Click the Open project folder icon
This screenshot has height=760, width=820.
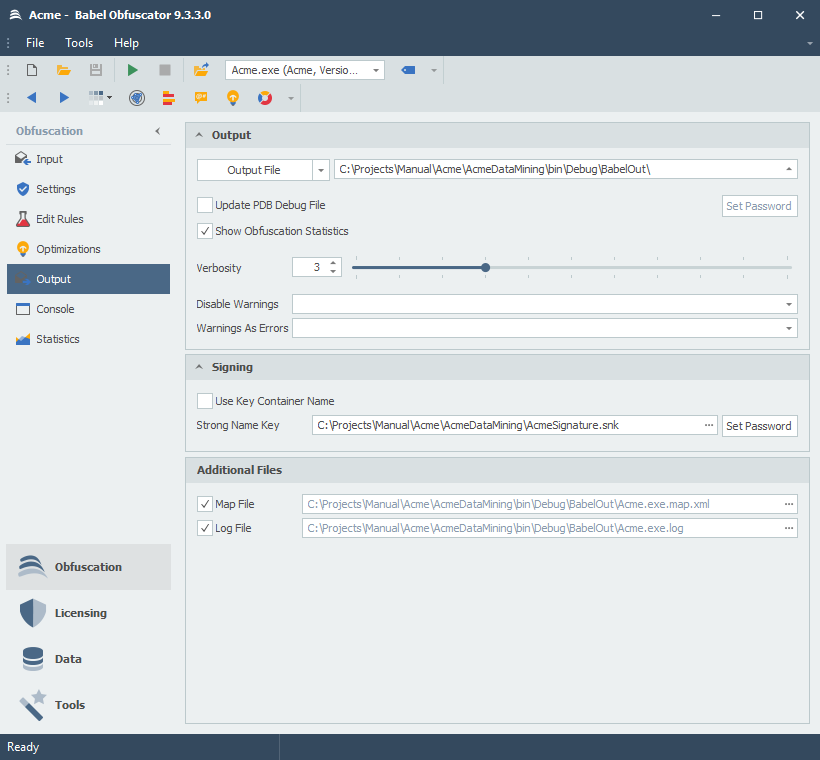64,70
